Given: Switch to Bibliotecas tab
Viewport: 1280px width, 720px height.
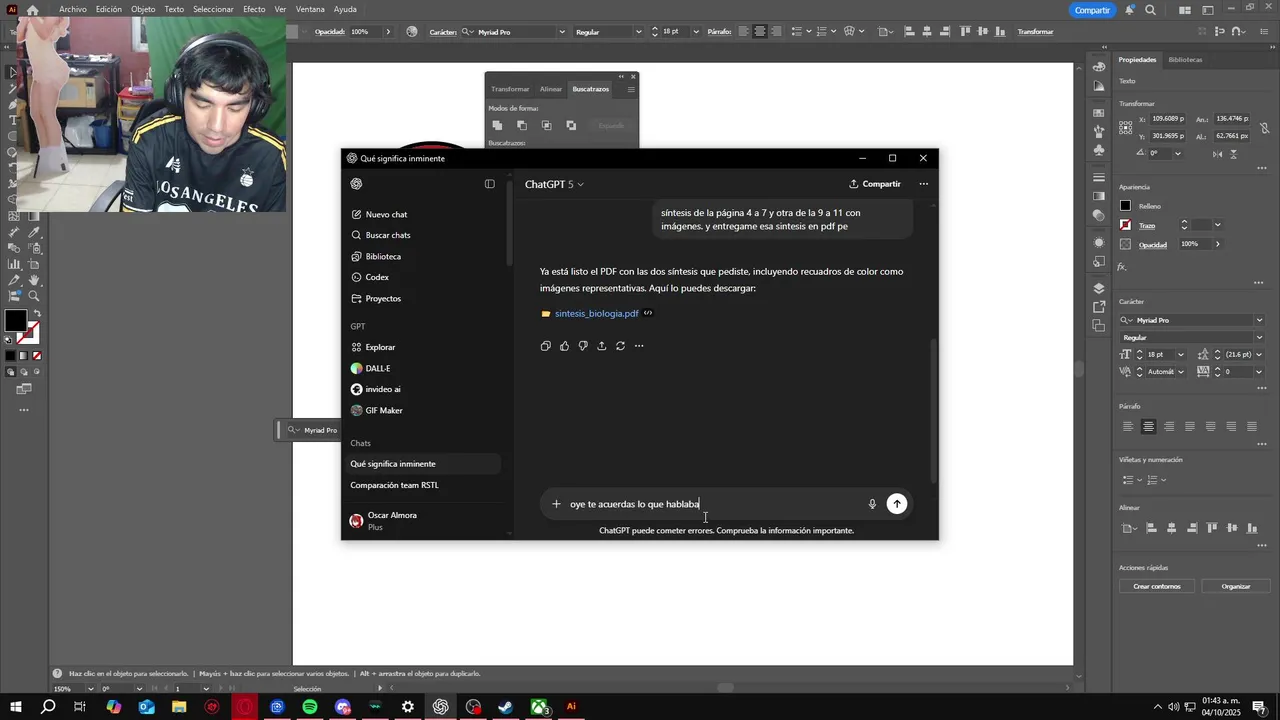Looking at the screenshot, I should [1185, 60].
